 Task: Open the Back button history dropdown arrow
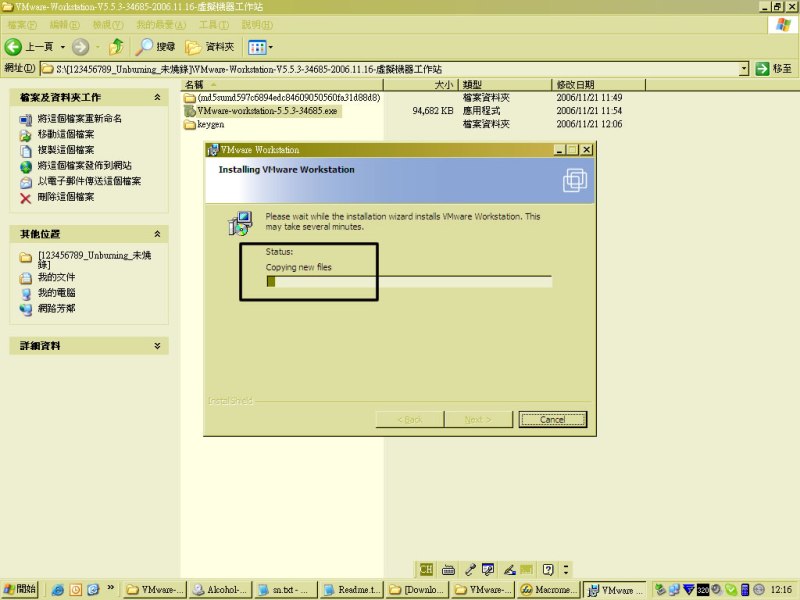pos(63,47)
